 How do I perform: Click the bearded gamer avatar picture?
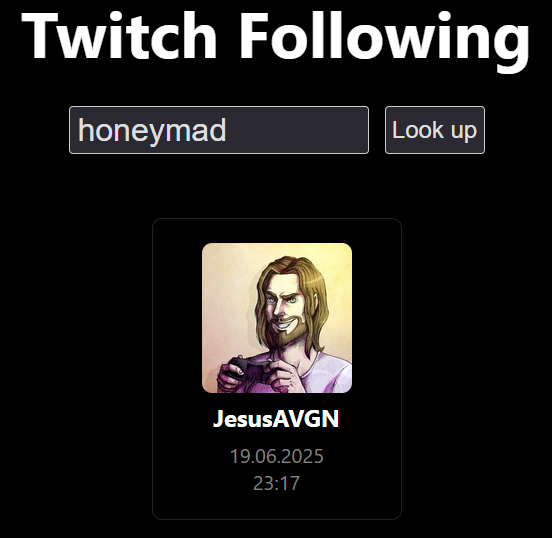point(277,318)
